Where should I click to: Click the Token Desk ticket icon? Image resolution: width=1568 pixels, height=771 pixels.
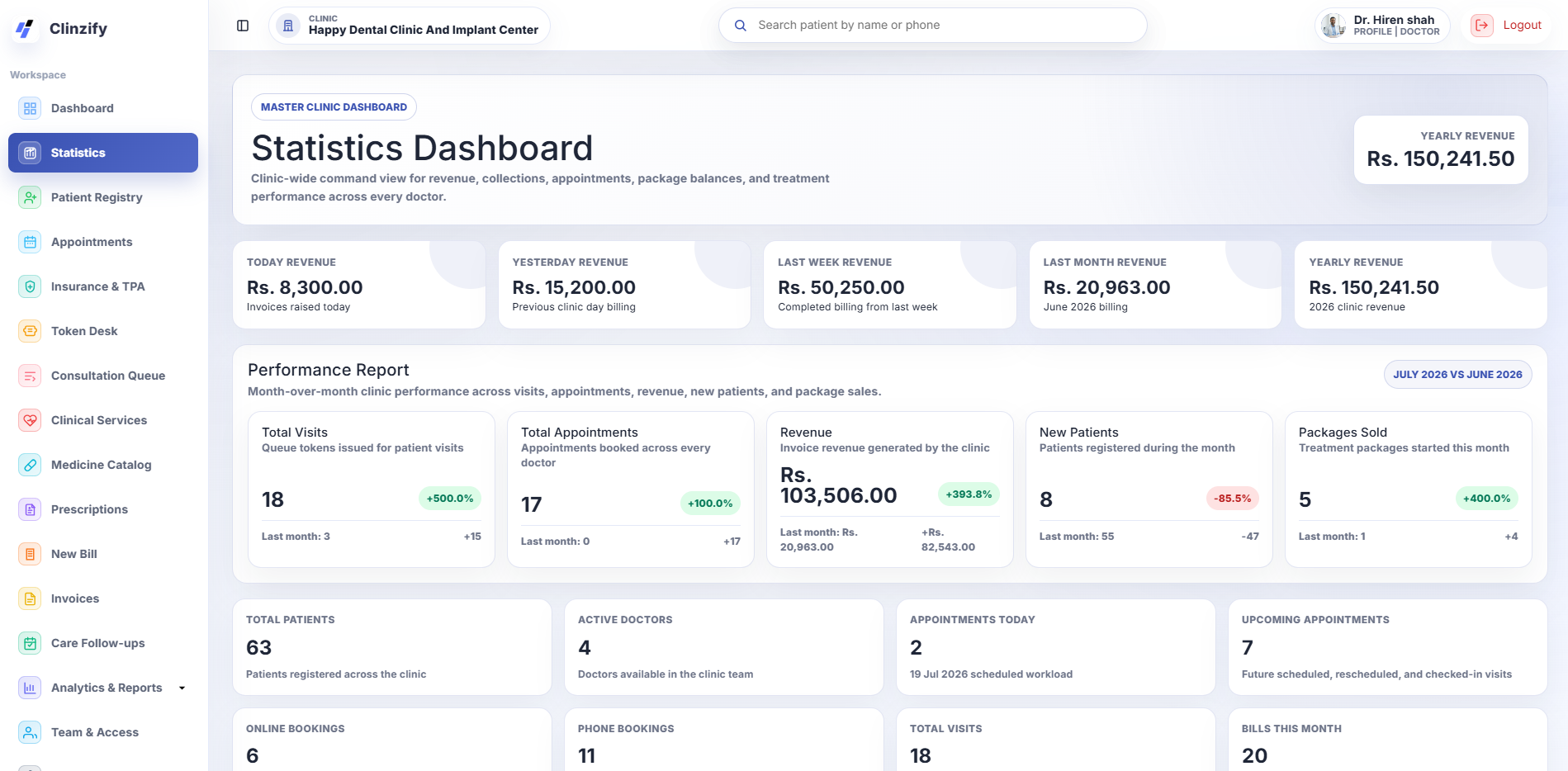[30, 331]
